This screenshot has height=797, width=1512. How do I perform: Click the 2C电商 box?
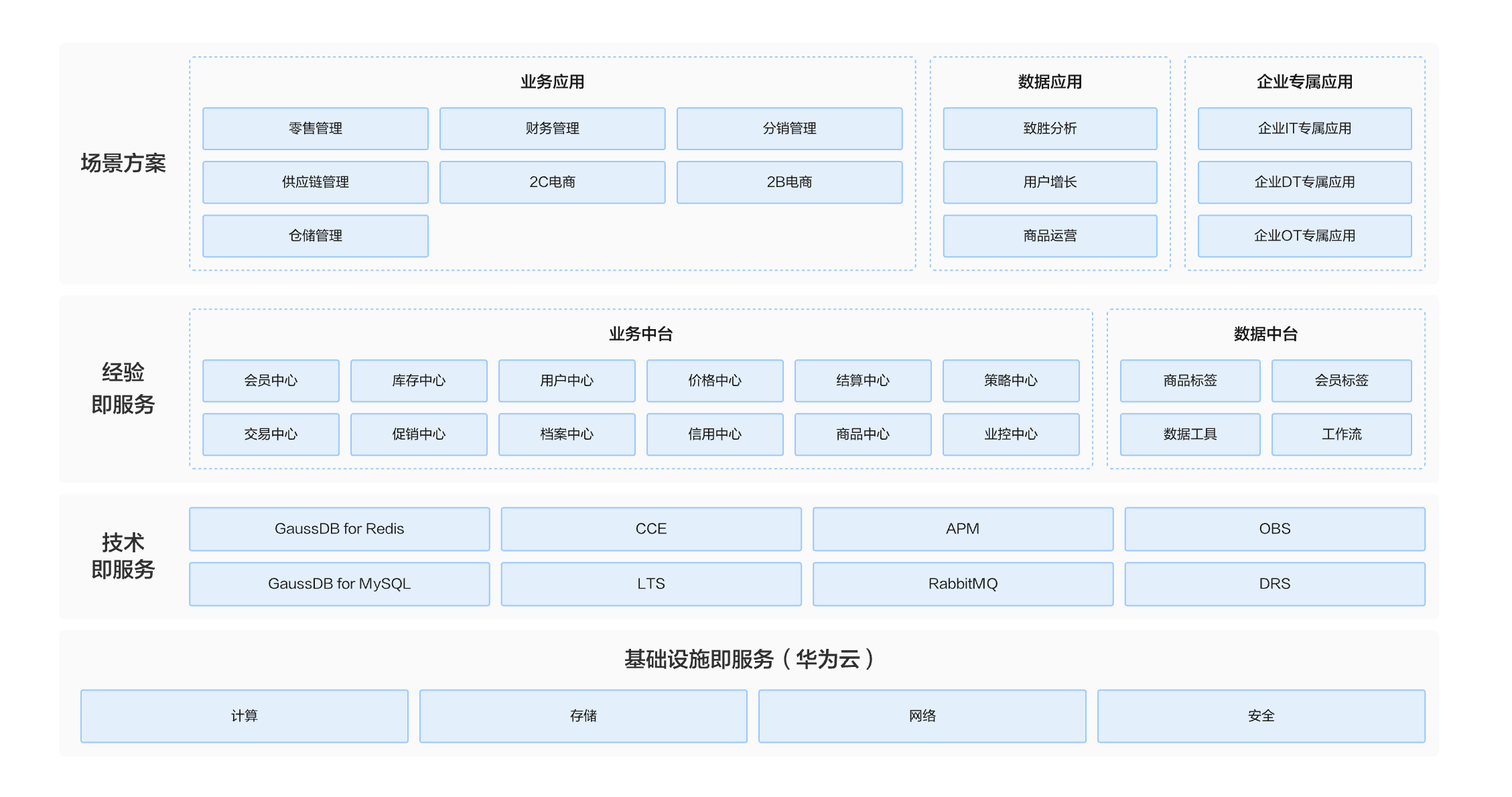(552, 182)
